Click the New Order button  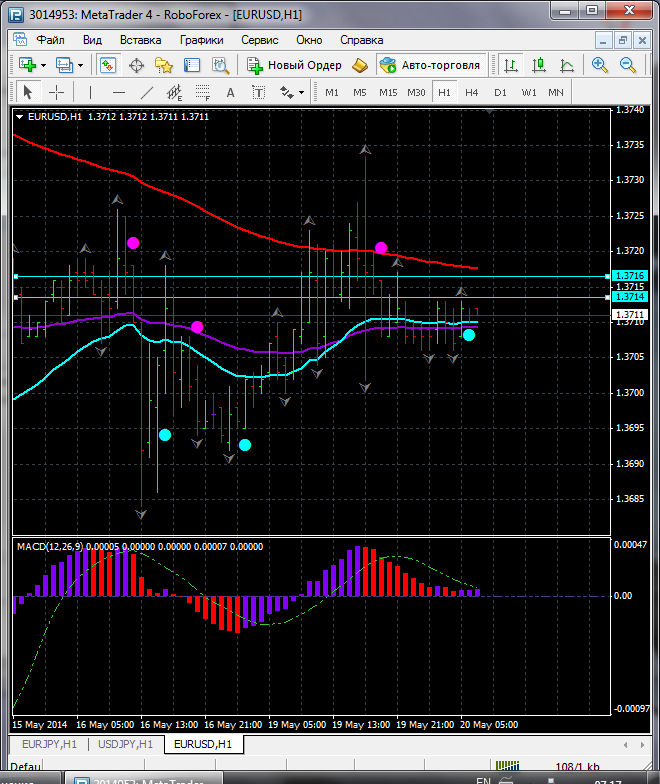pos(295,65)
